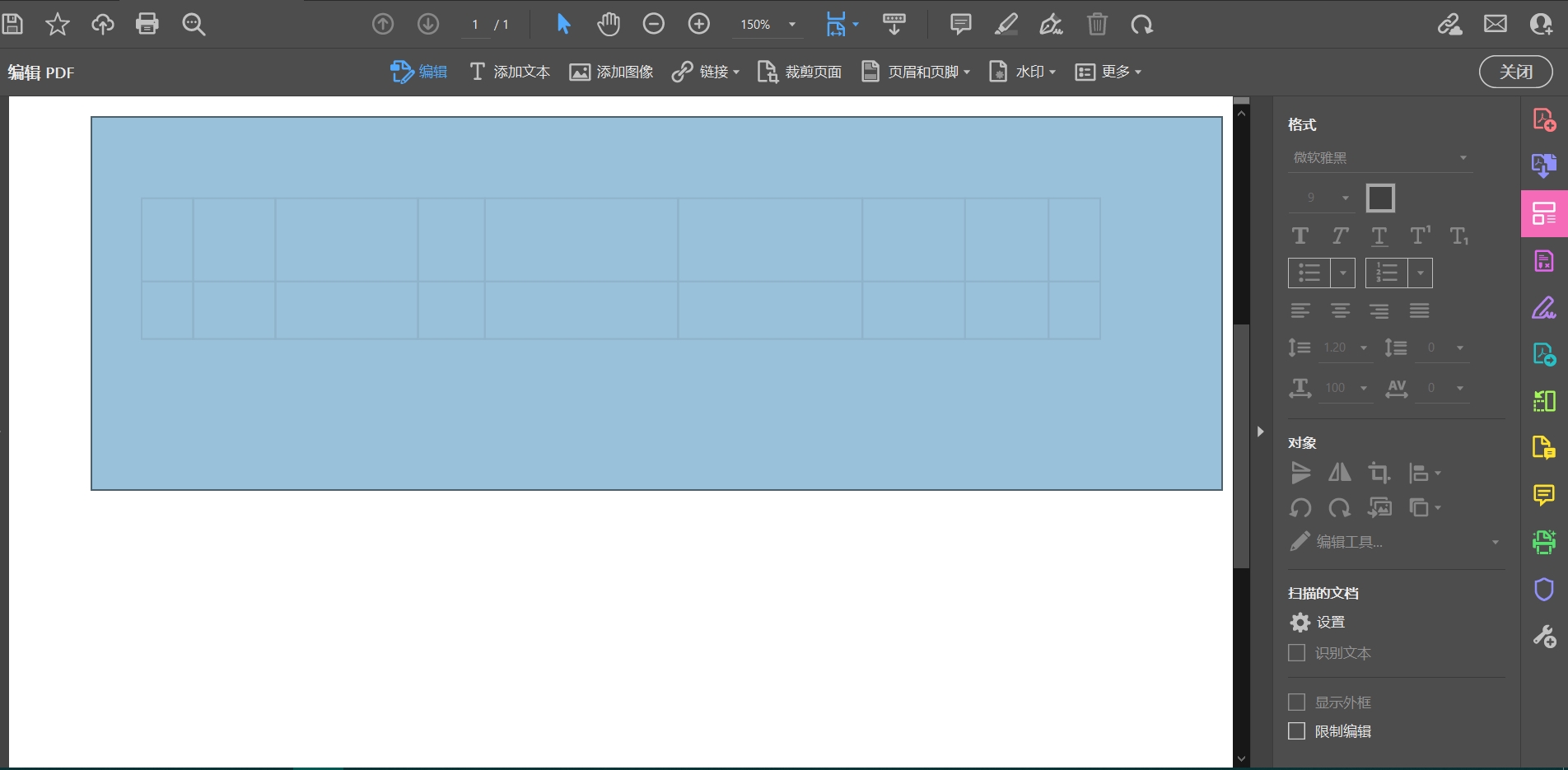The image size is (1568, 770).
Task: Toggle underline text format
Action: (1379, 236)
